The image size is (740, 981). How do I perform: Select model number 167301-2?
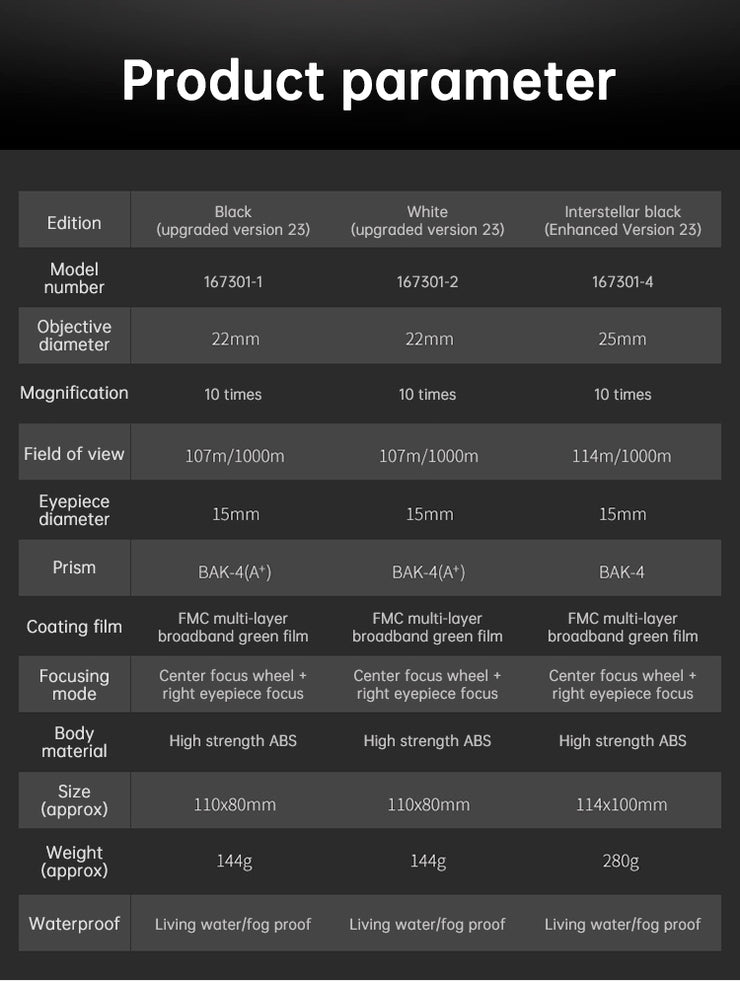pyautogui.click(x=427, y=282)
